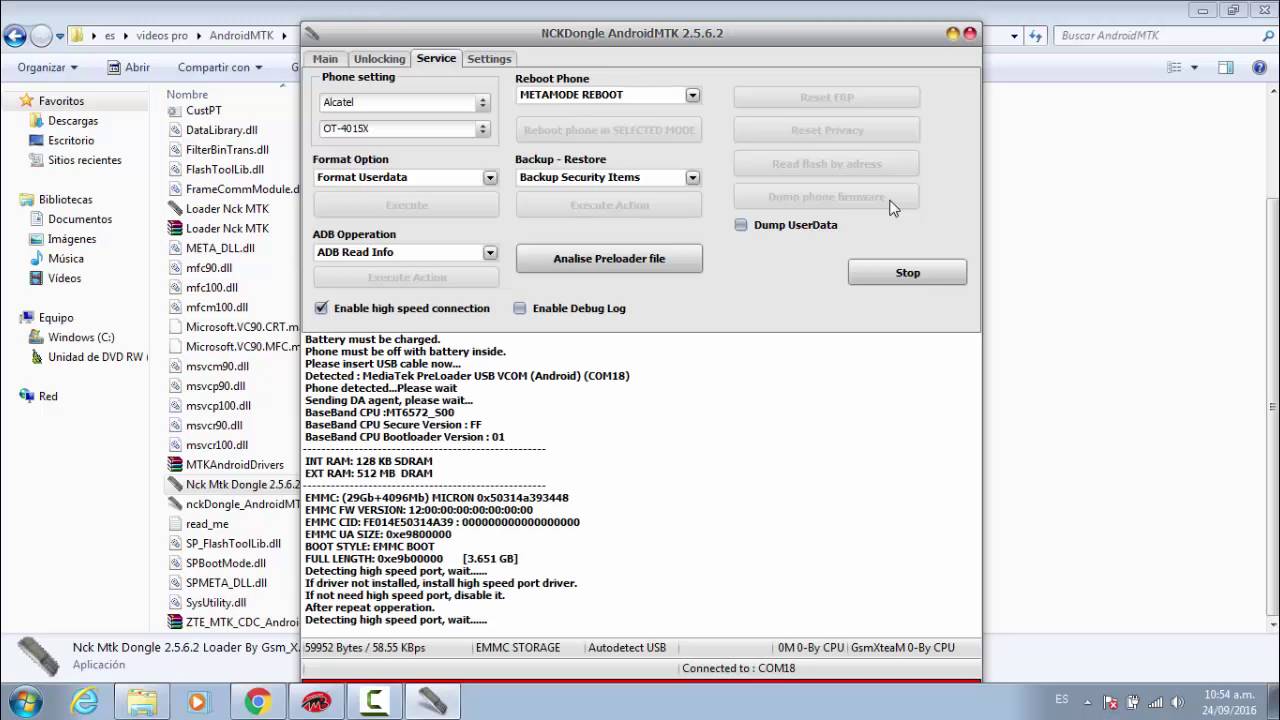Switch to the Settings tab
Viewport: 1280px width, 720px height.
pos(489,59)
